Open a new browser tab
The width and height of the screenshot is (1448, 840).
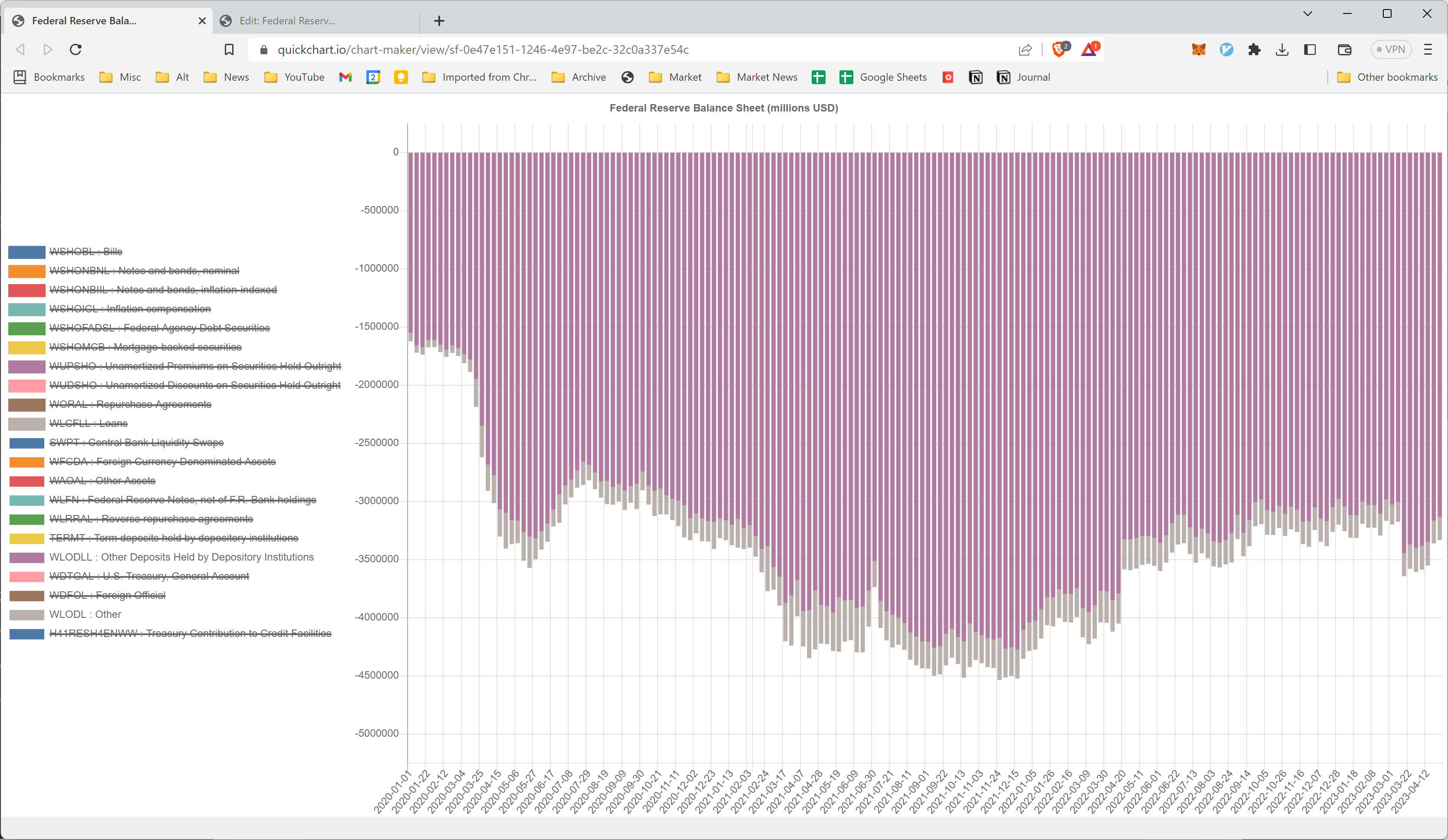tap(439, 21)
